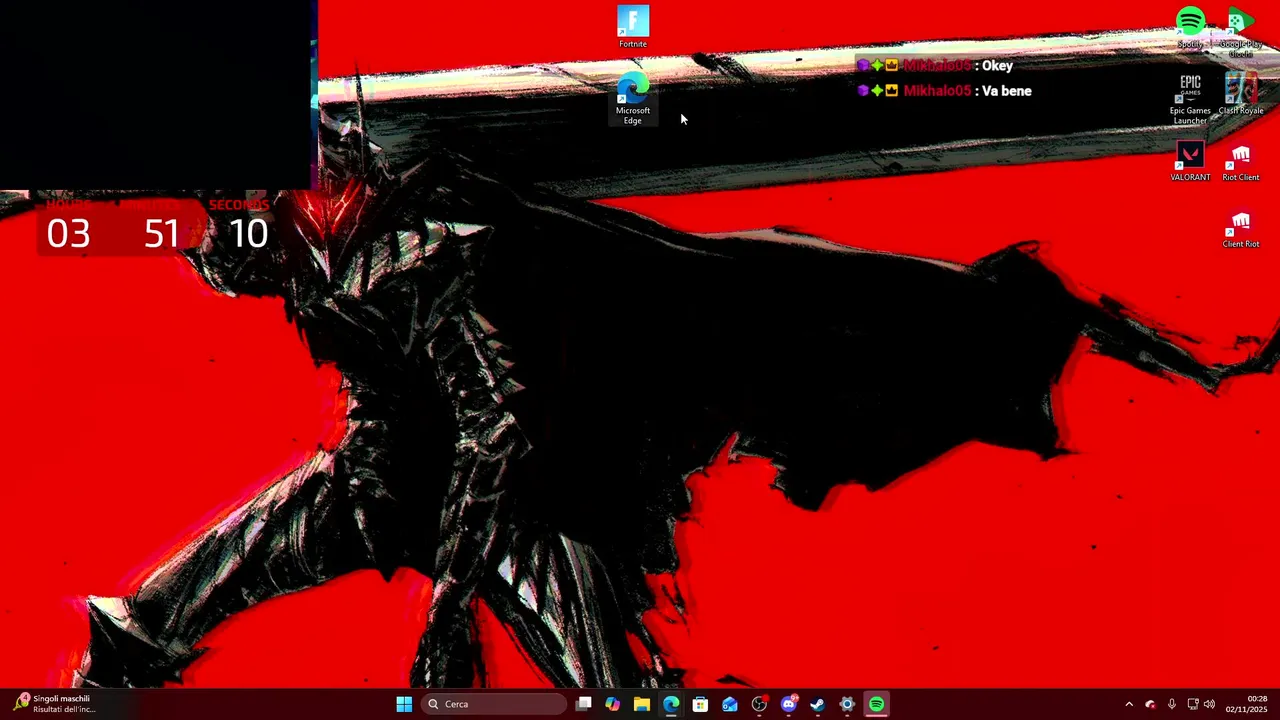Open Settings gear app in taskbar

coord(847,704)
